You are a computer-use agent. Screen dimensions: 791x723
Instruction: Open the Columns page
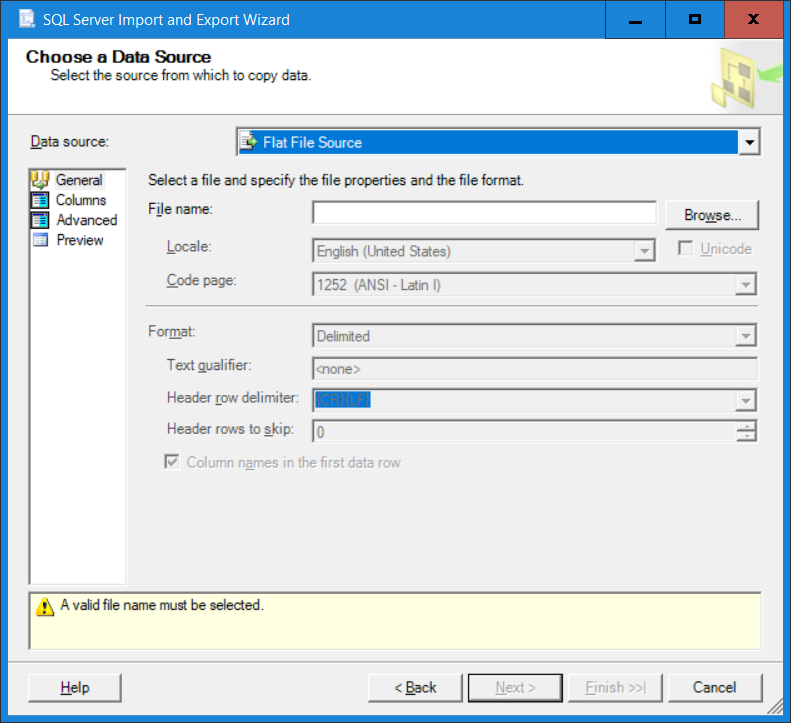point(81,200)
